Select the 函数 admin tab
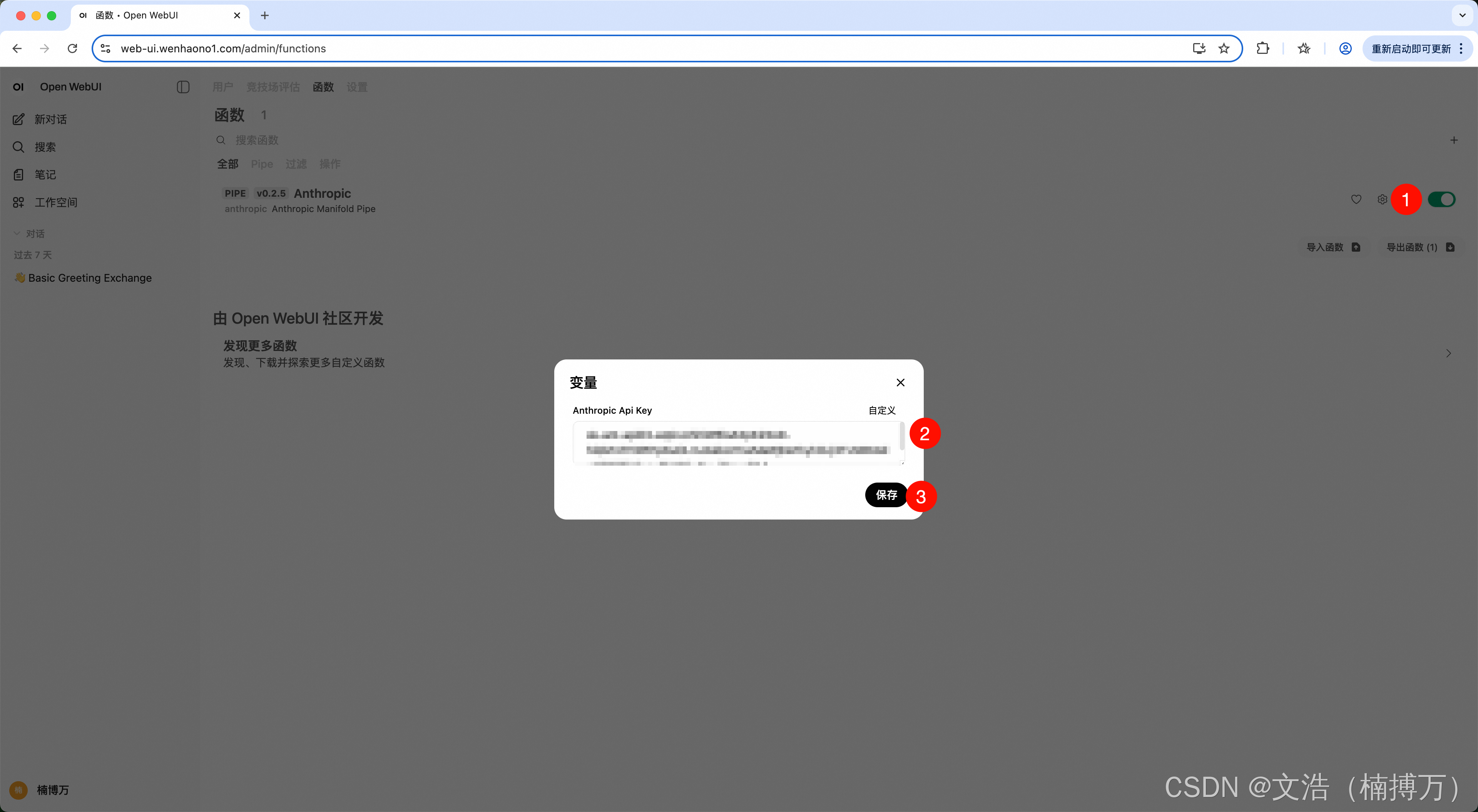The image size is (1478, 812). pyautogui.click(x=323, y=87)
